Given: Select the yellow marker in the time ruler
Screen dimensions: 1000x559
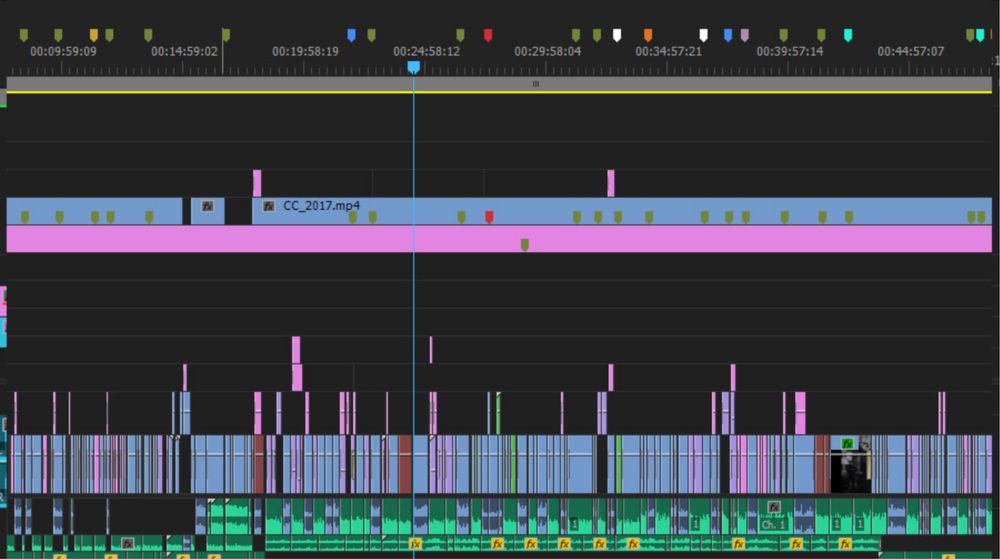Looking at the screenshot, I should [94, 35].
